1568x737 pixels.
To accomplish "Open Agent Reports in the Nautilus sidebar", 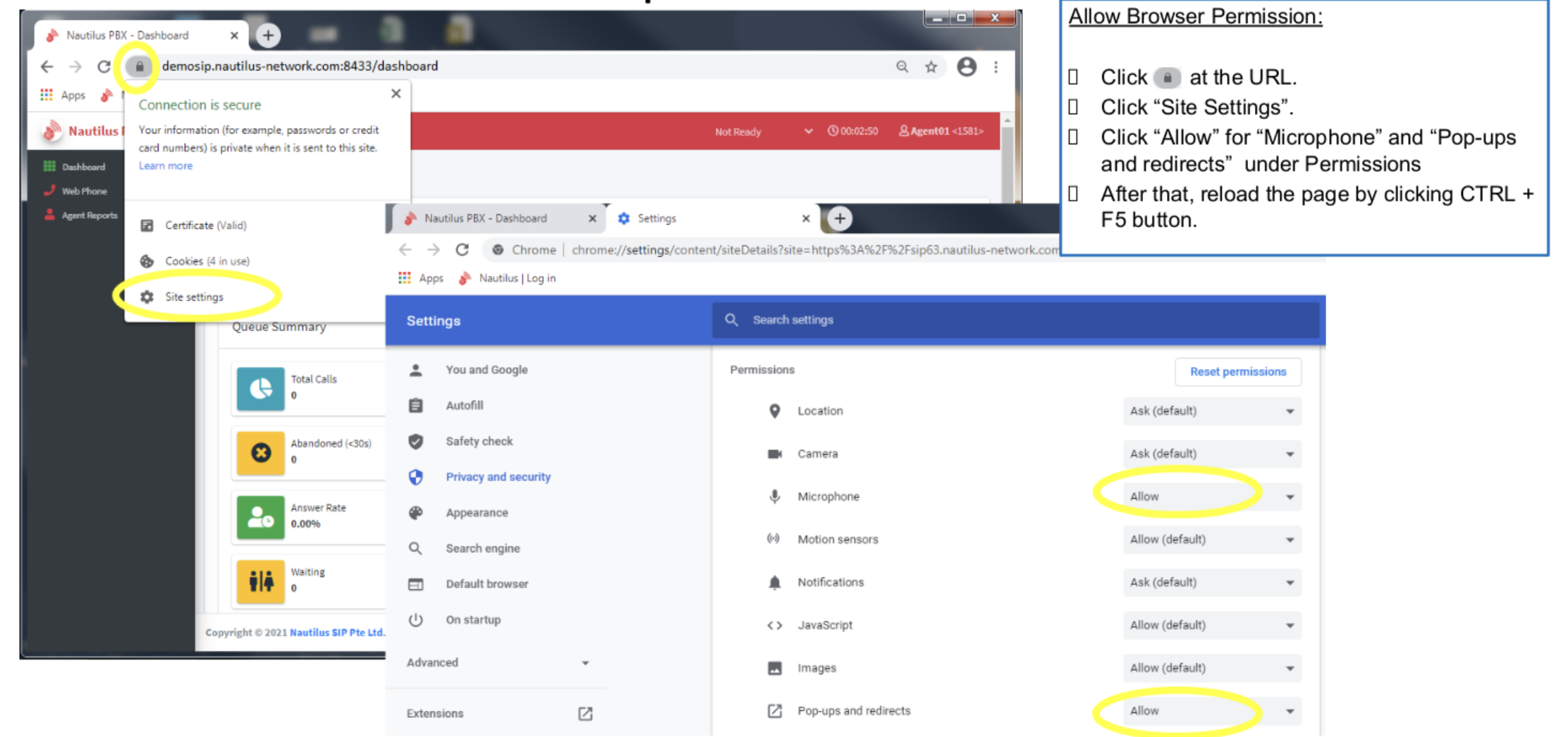I will [80, 216].
